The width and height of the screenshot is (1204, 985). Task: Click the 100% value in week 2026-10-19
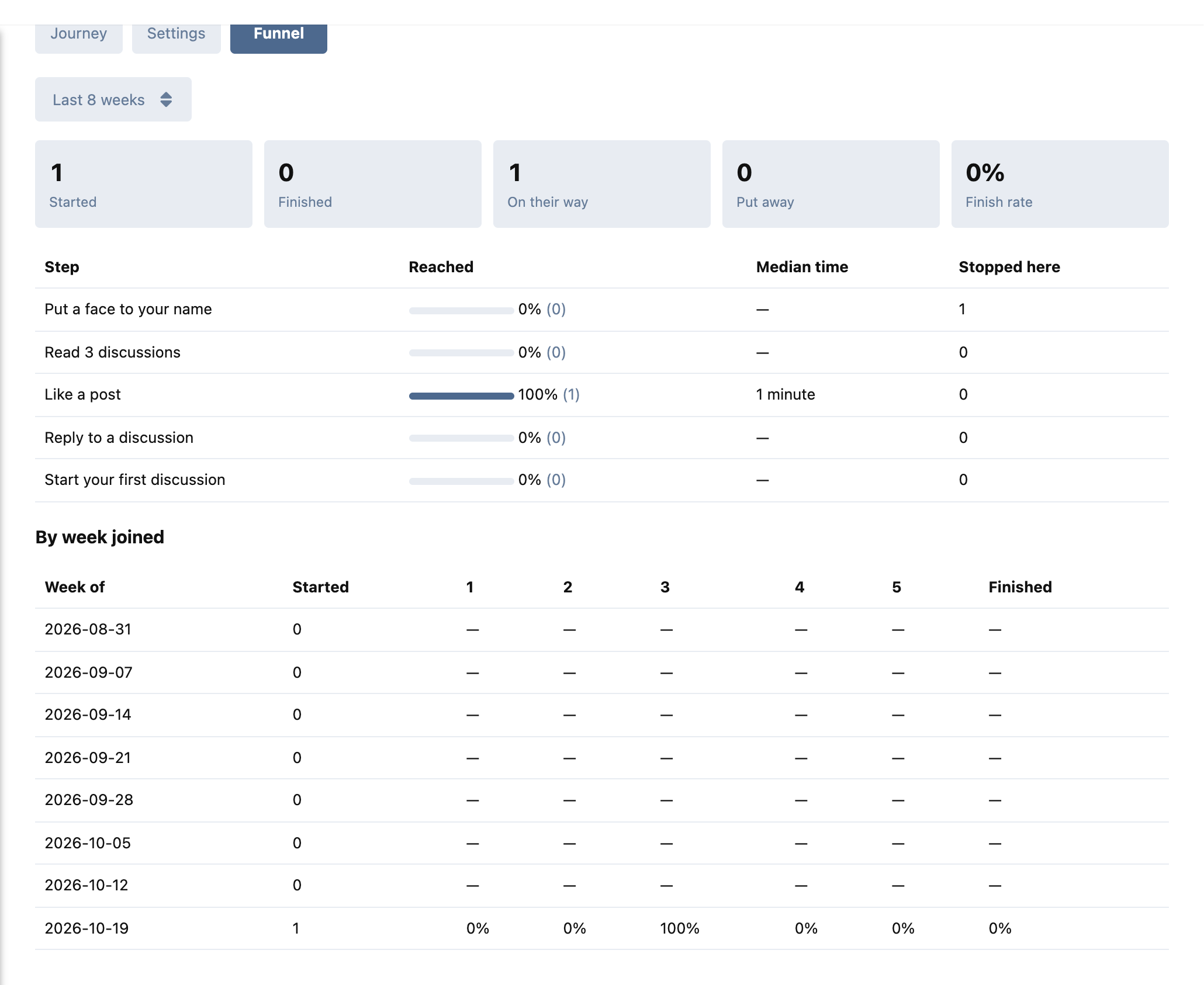click(x=680, y=928)
